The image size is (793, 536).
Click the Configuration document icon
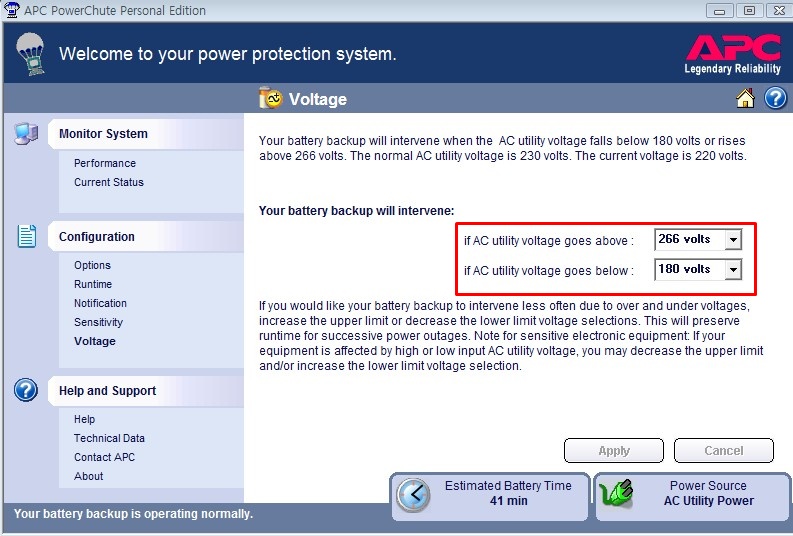[x=26, y=236]
